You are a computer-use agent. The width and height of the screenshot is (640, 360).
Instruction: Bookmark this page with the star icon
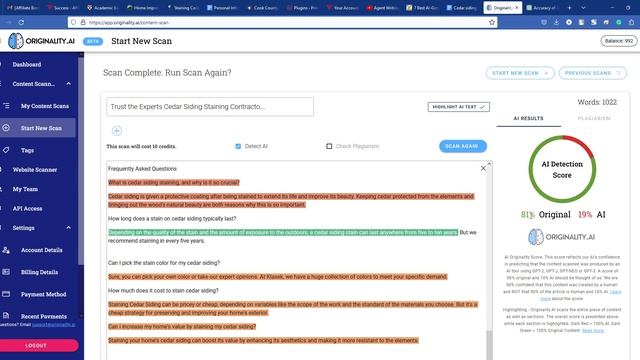pos(492,22)
